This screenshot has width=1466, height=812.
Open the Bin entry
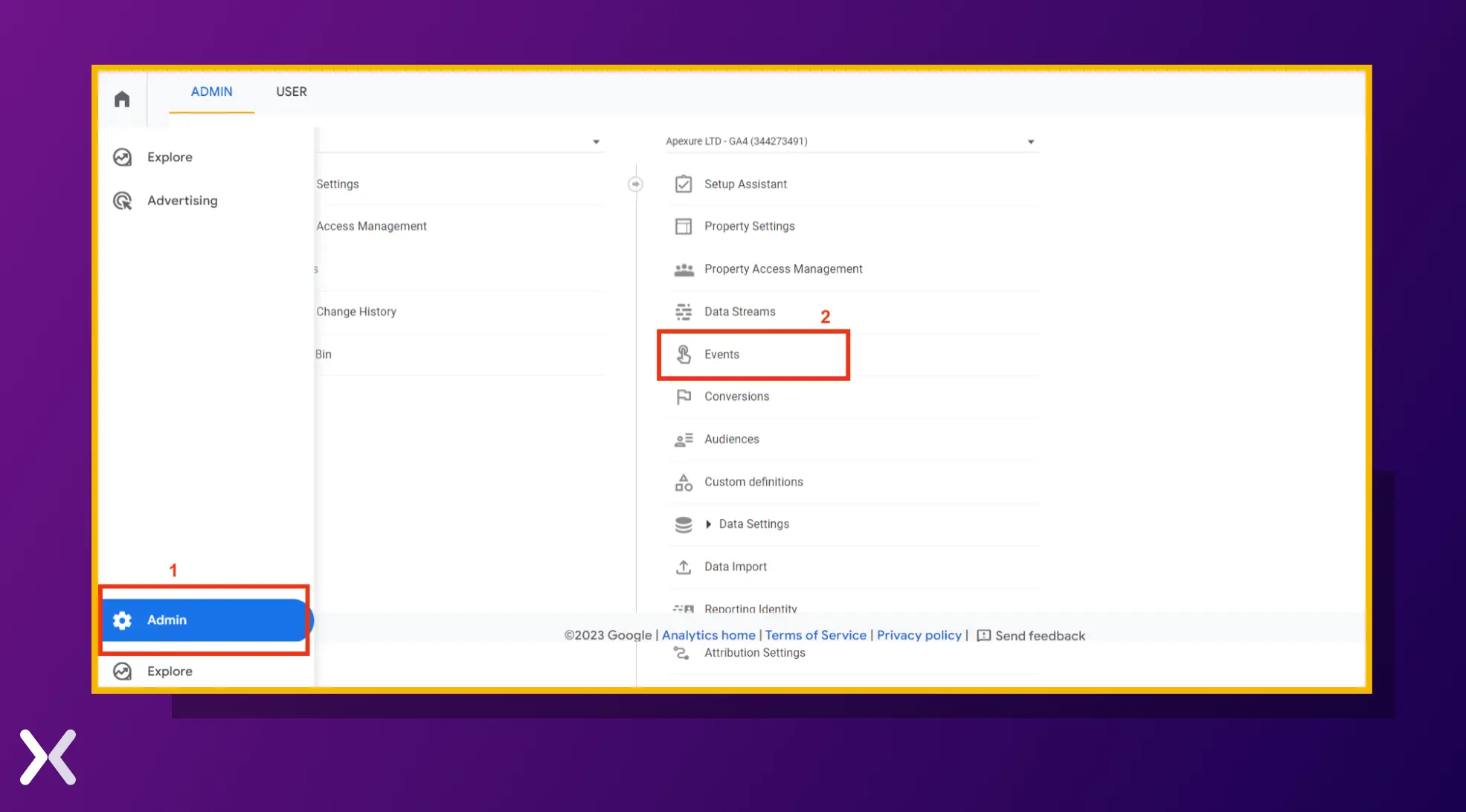(323, 355)
